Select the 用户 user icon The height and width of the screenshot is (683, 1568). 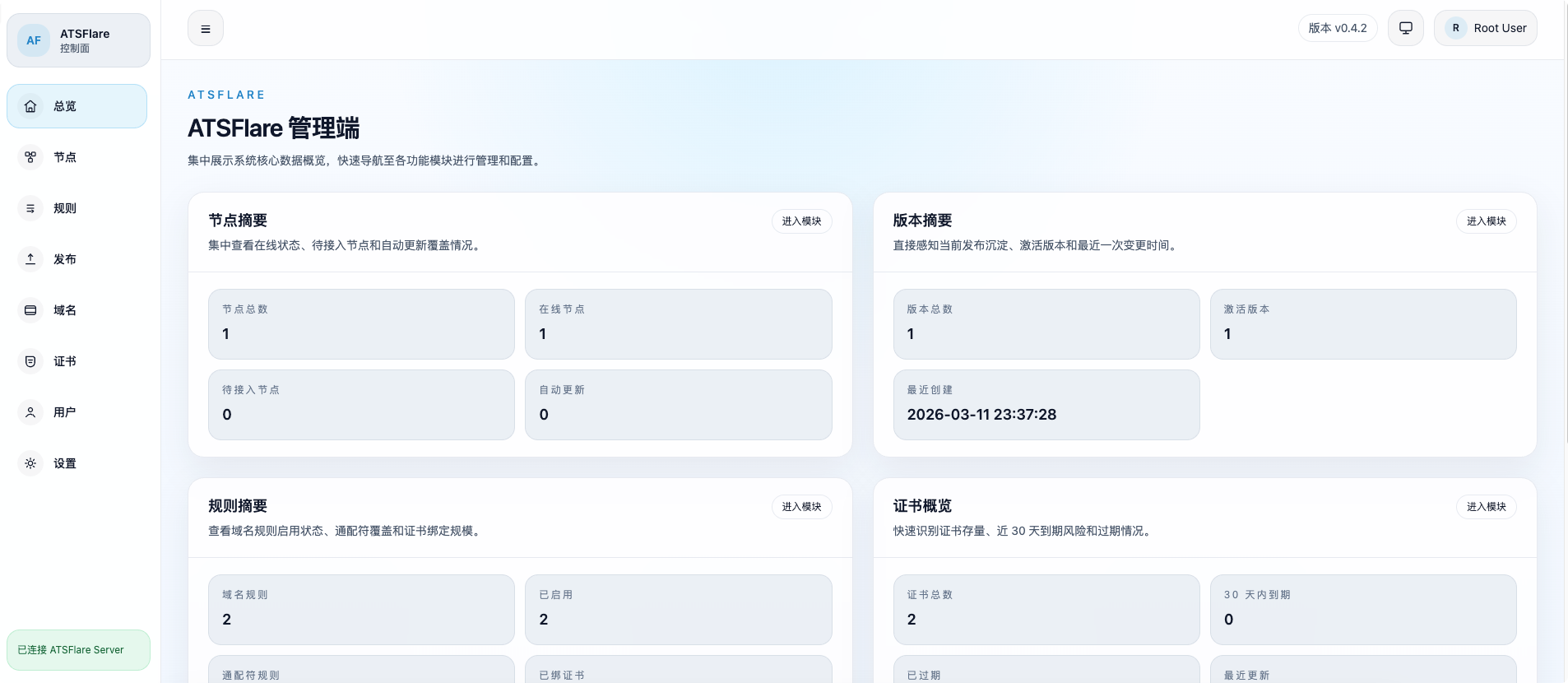(30, 412)
